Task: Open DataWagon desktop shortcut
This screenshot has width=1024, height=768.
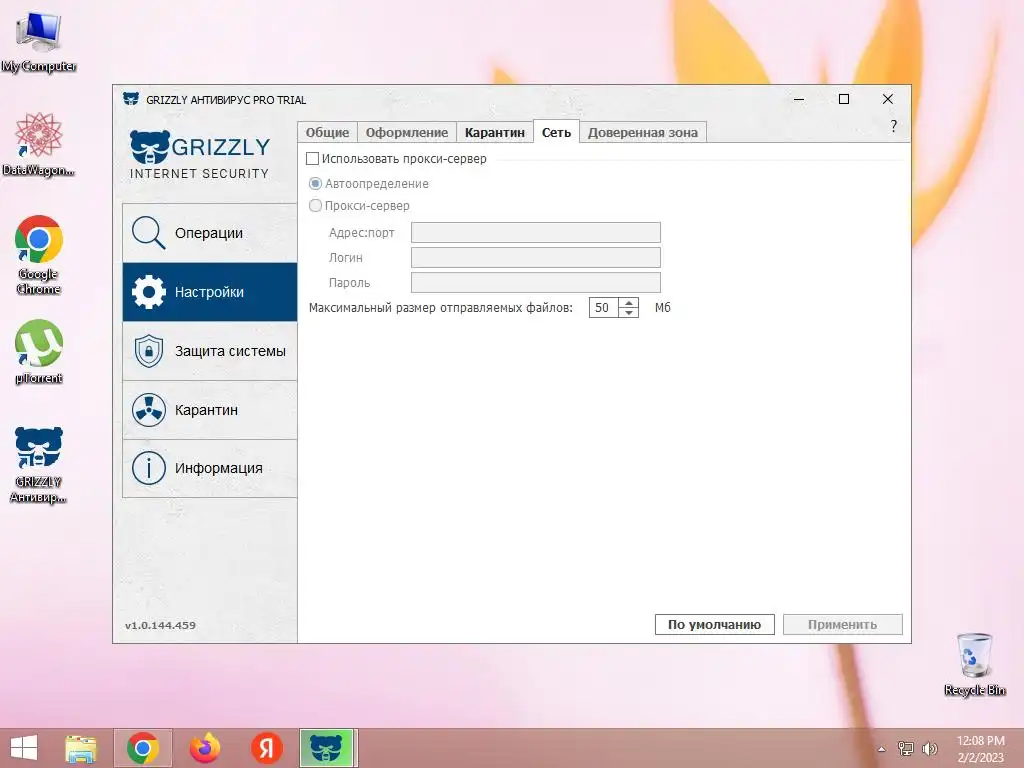Action: tap(39, 144)
